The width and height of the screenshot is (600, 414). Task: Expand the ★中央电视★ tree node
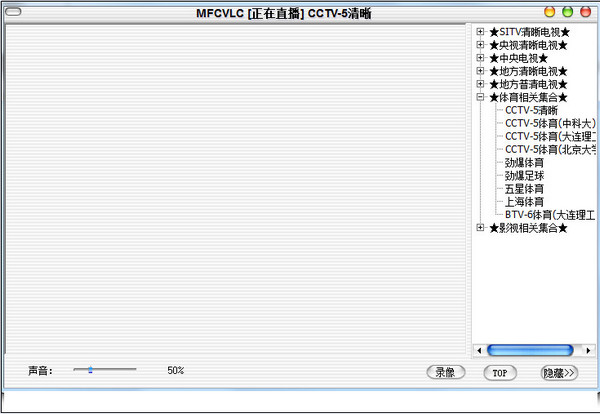pyautogui.click(x=480, y=58)
